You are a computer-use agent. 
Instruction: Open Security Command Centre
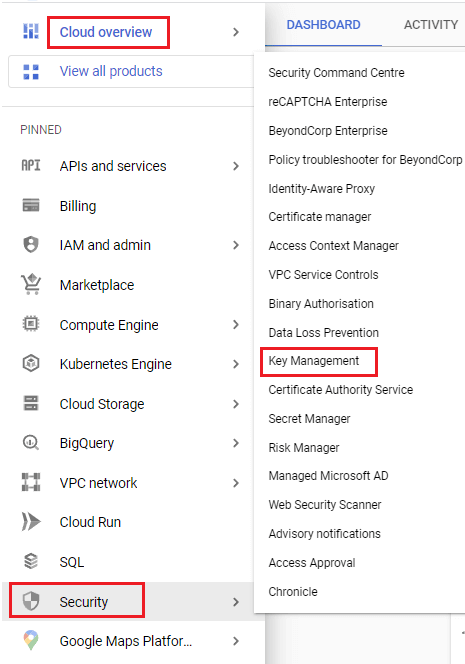(x=336, y=73)
